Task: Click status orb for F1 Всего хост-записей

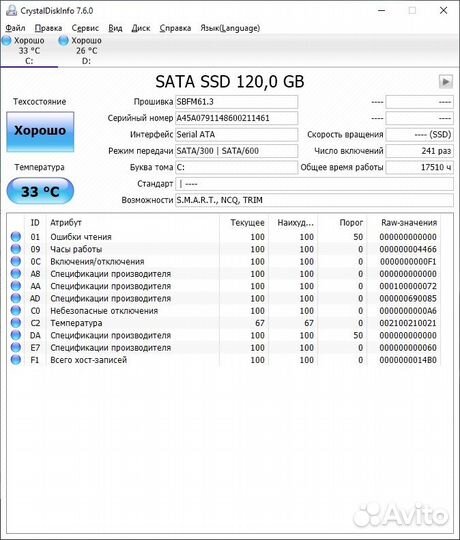Action: pos(15,360)
